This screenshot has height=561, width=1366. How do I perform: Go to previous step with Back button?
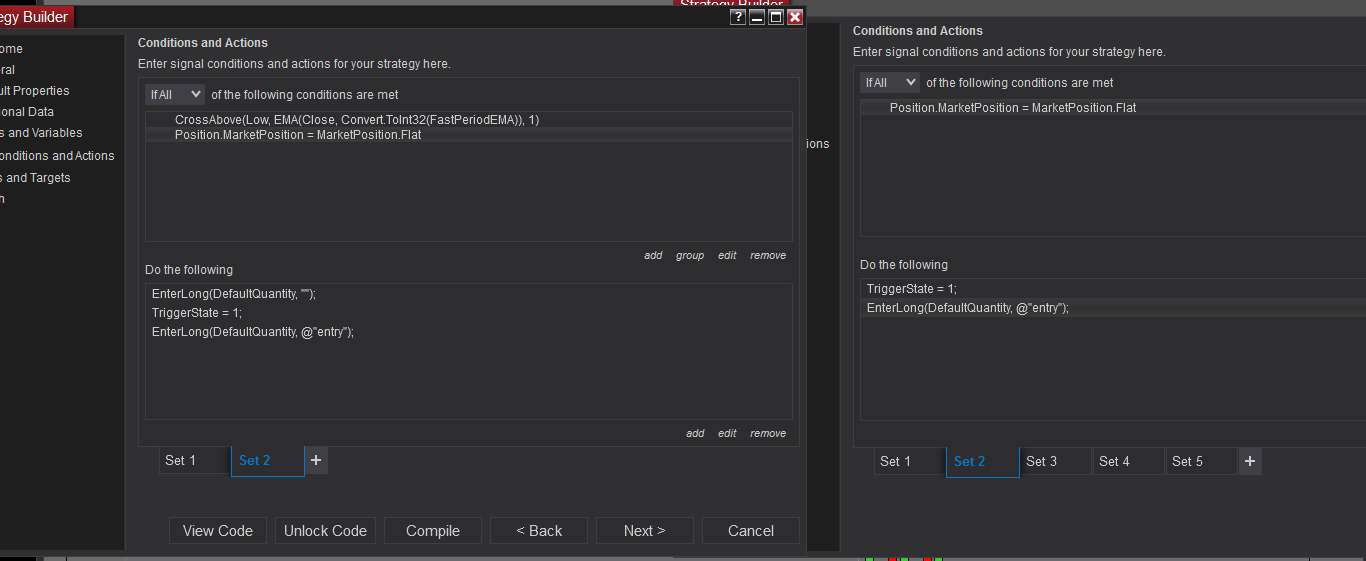pos(539,531)
